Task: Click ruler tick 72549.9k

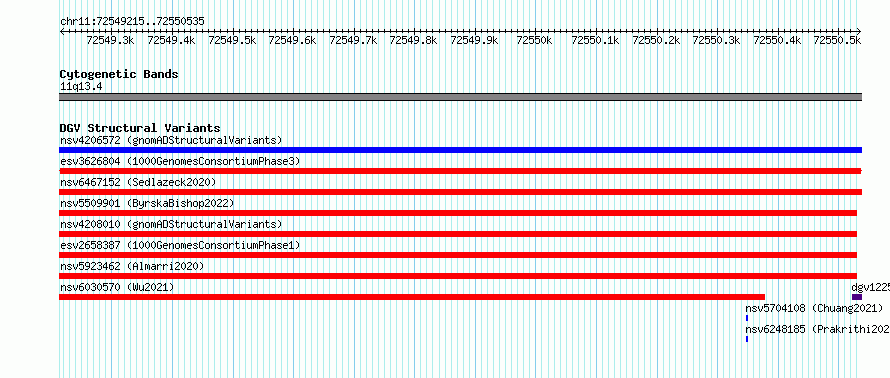Action: tap(475, 40)
